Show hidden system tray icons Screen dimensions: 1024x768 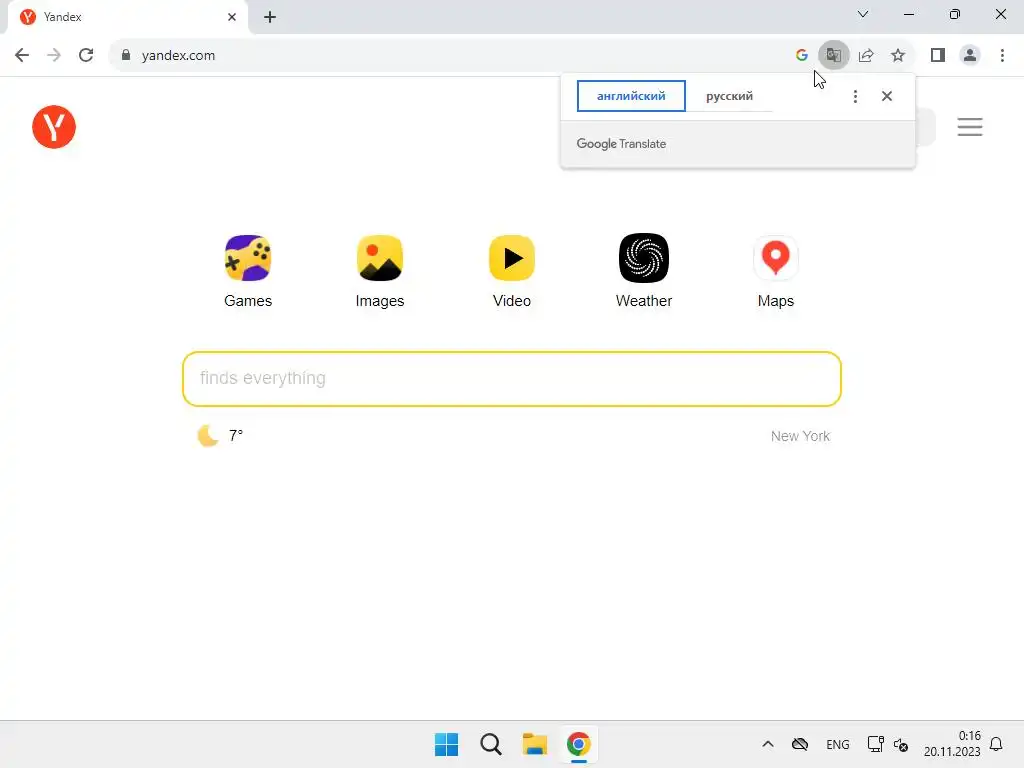point(768,744)
